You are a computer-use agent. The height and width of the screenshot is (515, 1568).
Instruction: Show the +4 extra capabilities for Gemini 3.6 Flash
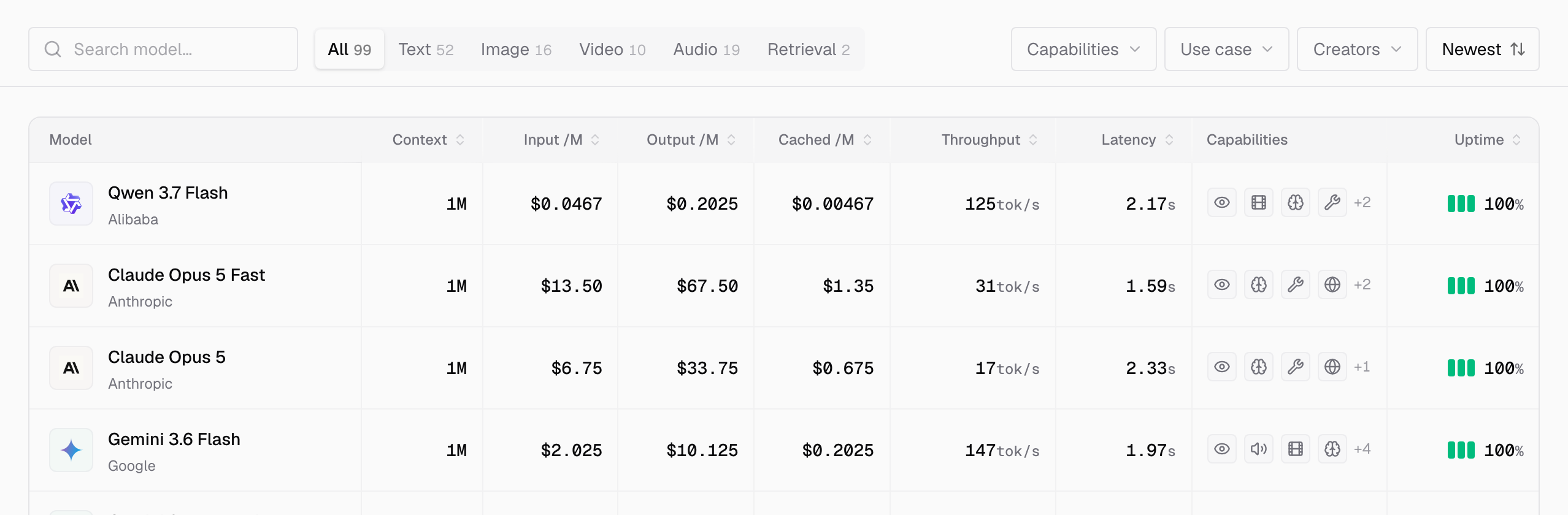point(1362,449)
